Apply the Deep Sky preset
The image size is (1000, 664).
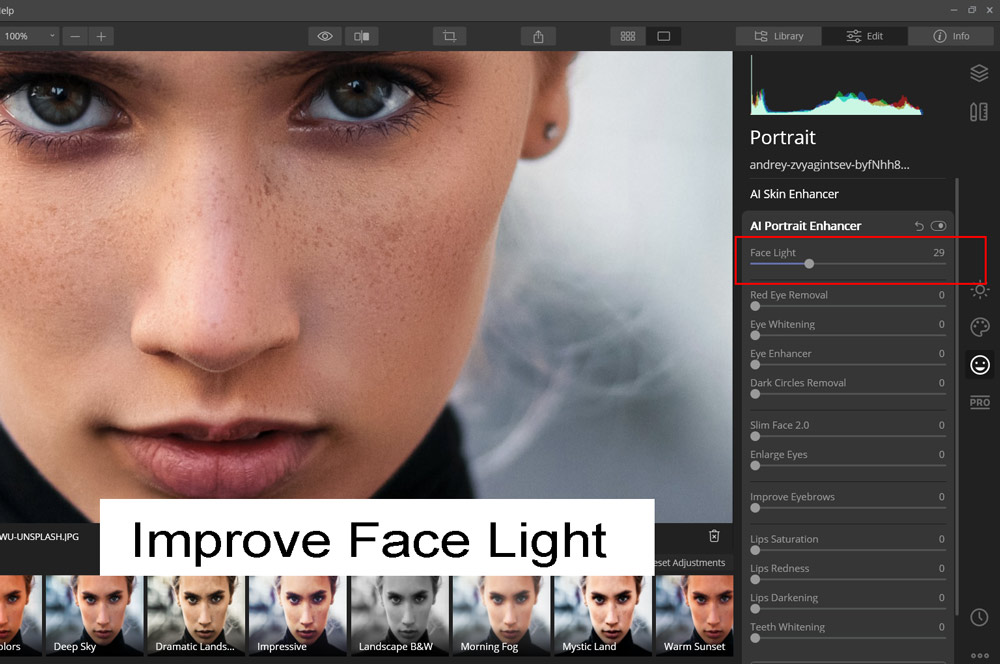tap(94, 616)
